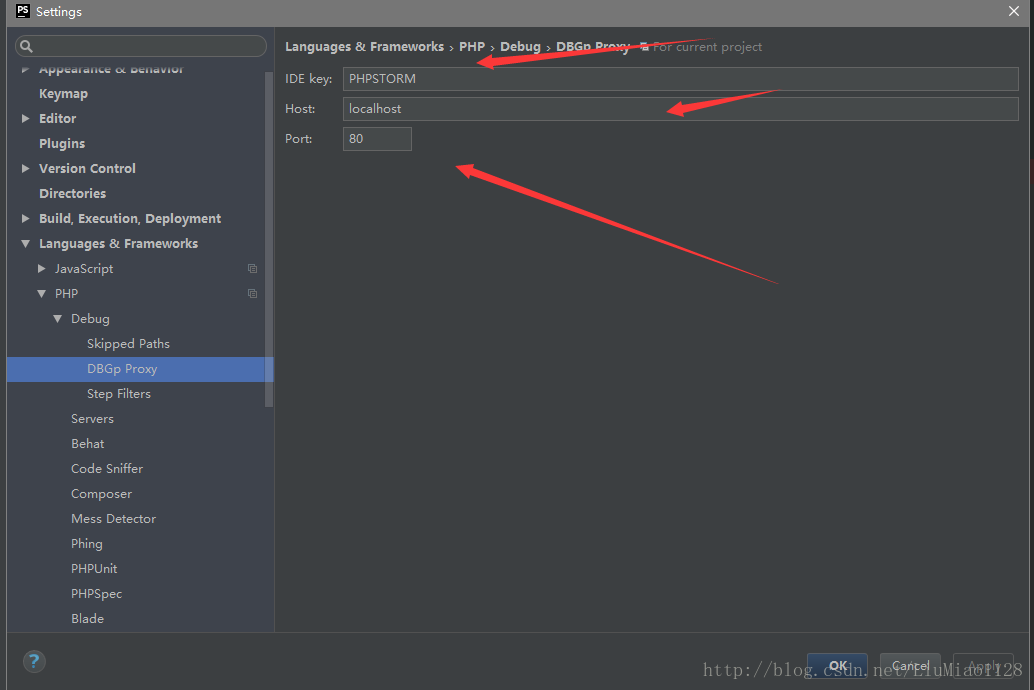Expand the Appearance & Behavior section
The height and width of the screenshot is (690, 1034).
[25, 69]
